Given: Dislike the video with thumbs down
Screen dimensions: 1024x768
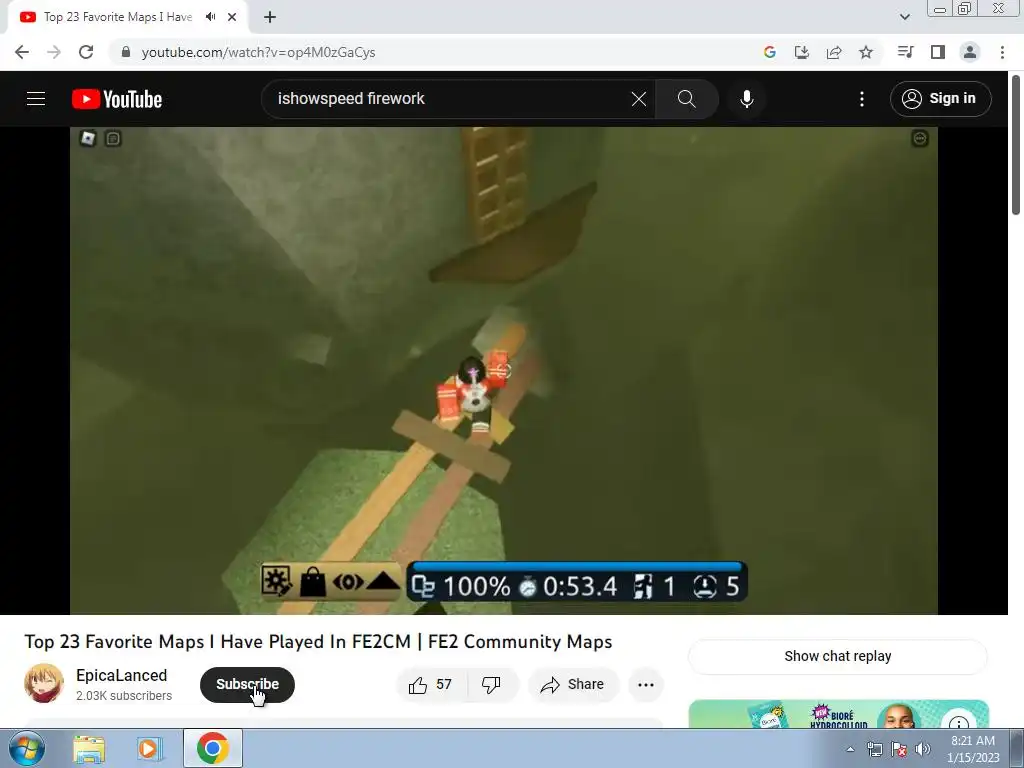Looking at the screenshot, I should (492, 684).
